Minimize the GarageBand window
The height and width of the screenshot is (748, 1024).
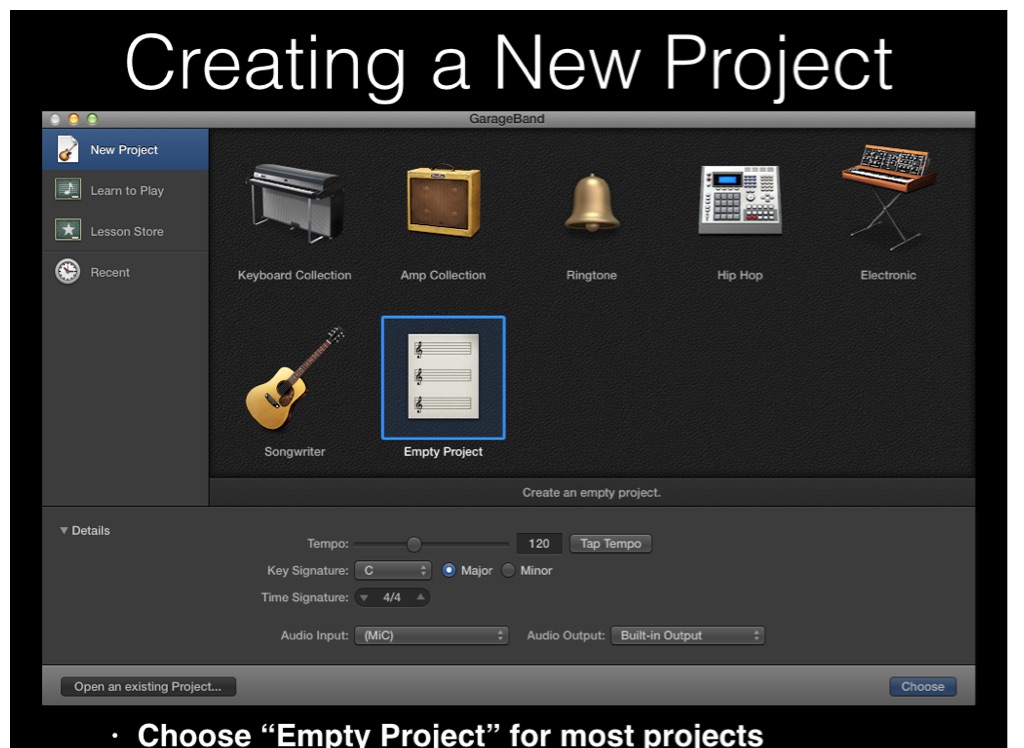click(74, 119)
